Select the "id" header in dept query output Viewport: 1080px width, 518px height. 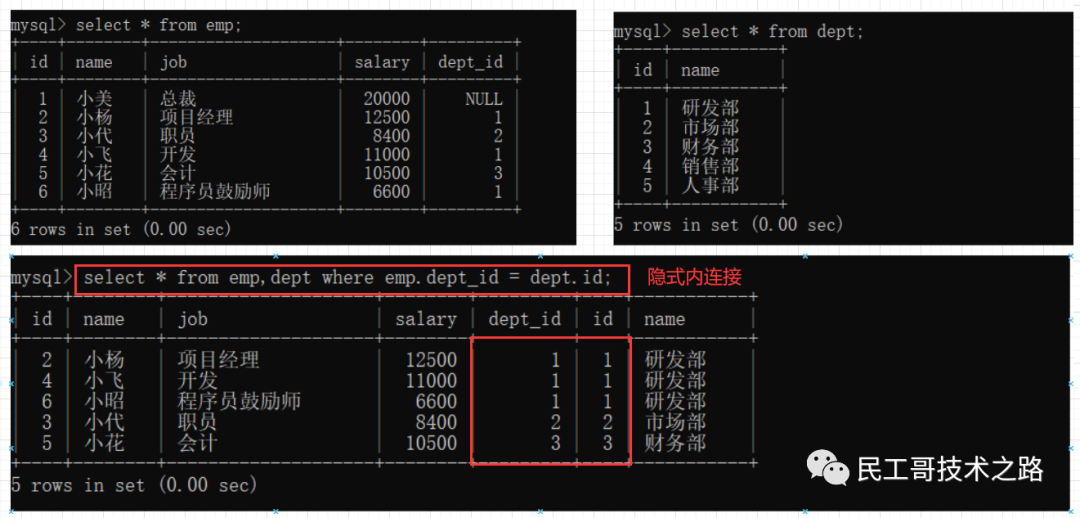(642, 70)
